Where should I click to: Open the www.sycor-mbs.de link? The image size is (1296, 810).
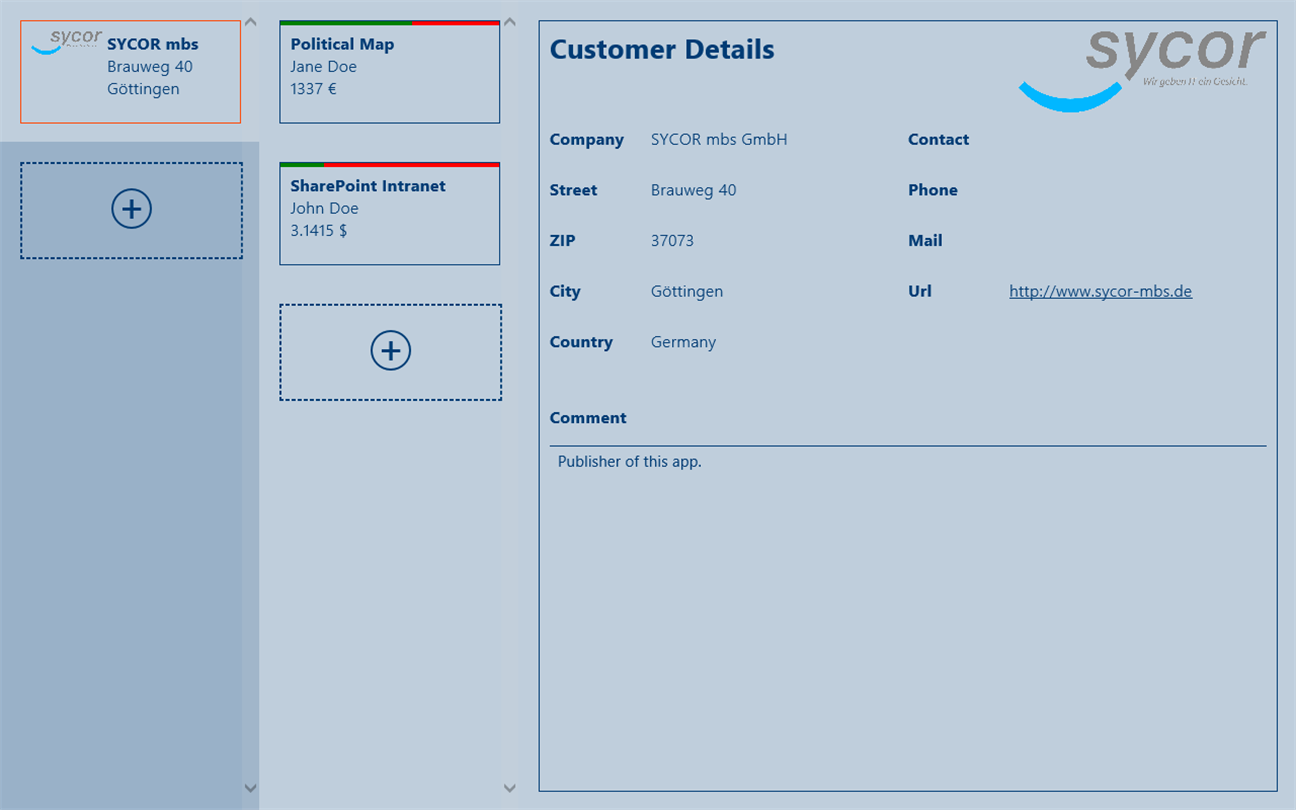tap(1100, 292)
